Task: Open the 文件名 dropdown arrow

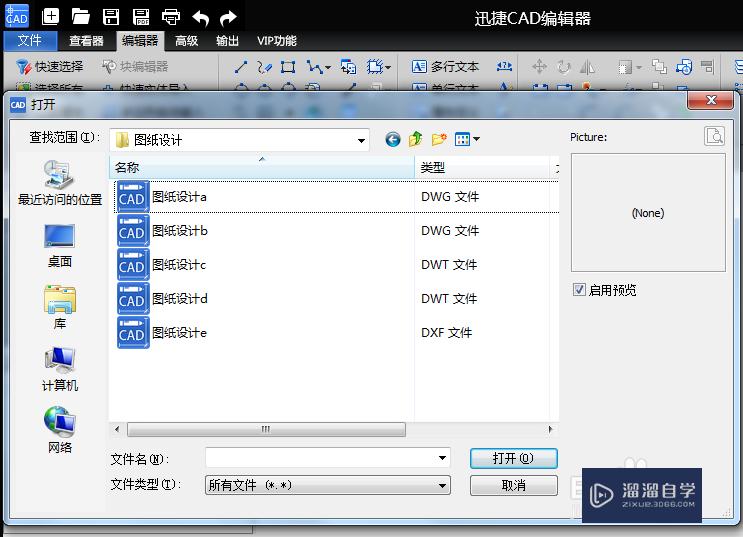Action: point(442,458)
